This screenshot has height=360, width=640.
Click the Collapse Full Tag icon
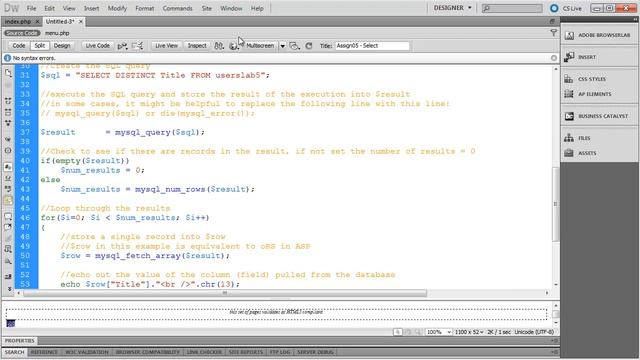(8, 100)
